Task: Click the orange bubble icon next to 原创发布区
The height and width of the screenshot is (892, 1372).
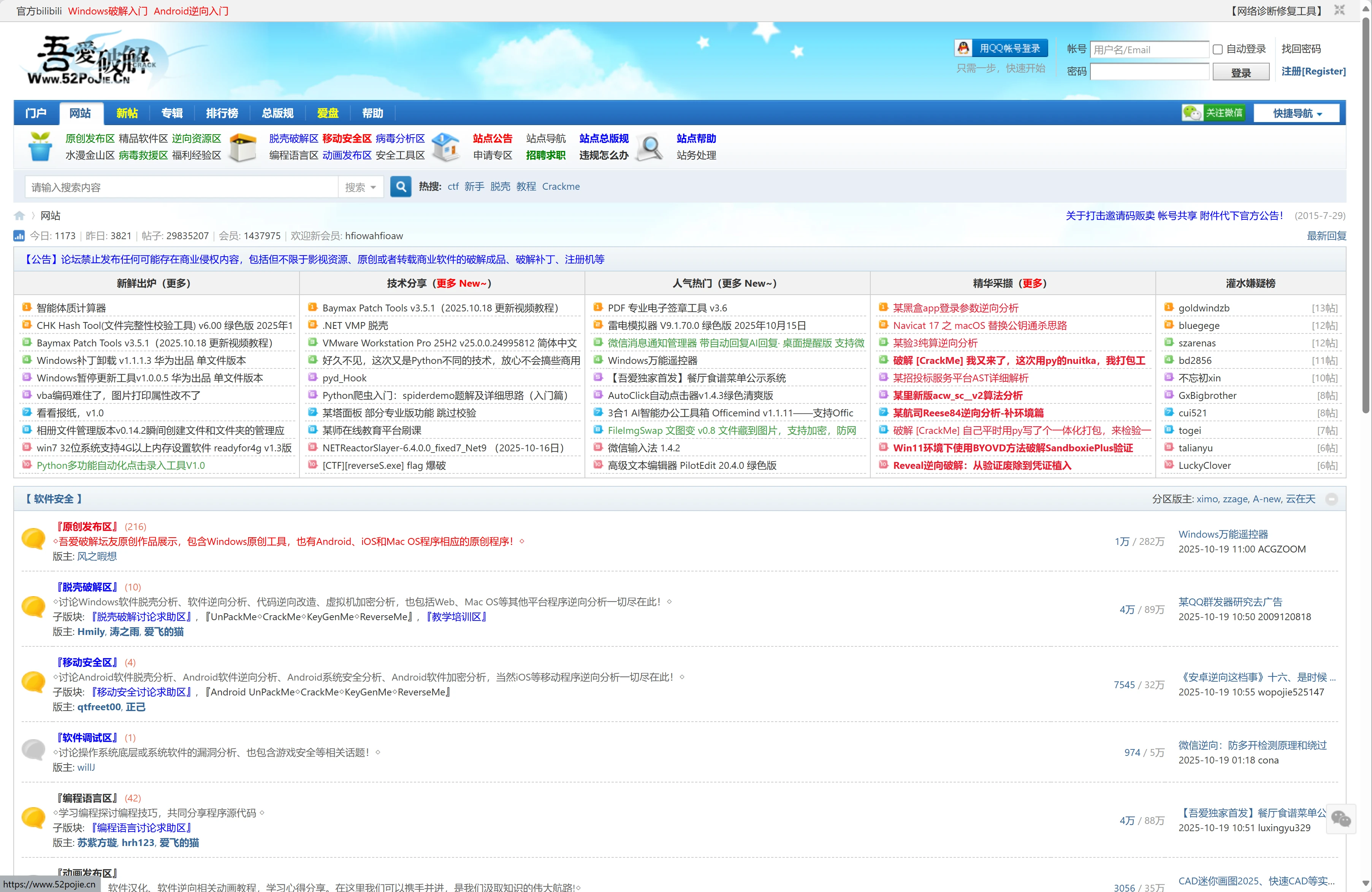Action: [x=33, y=538]
